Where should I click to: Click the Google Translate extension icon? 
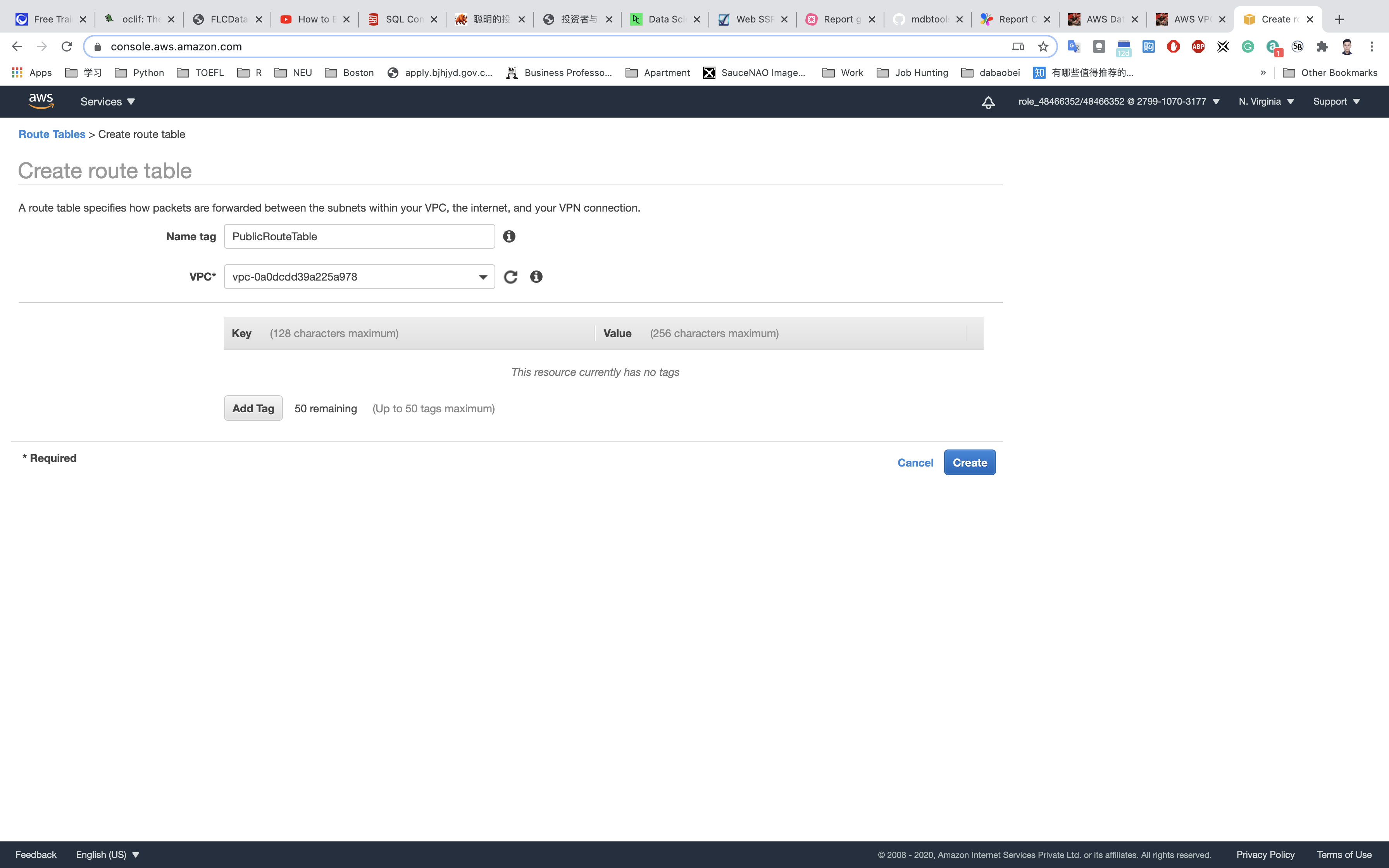click(x=1073, y=46)
